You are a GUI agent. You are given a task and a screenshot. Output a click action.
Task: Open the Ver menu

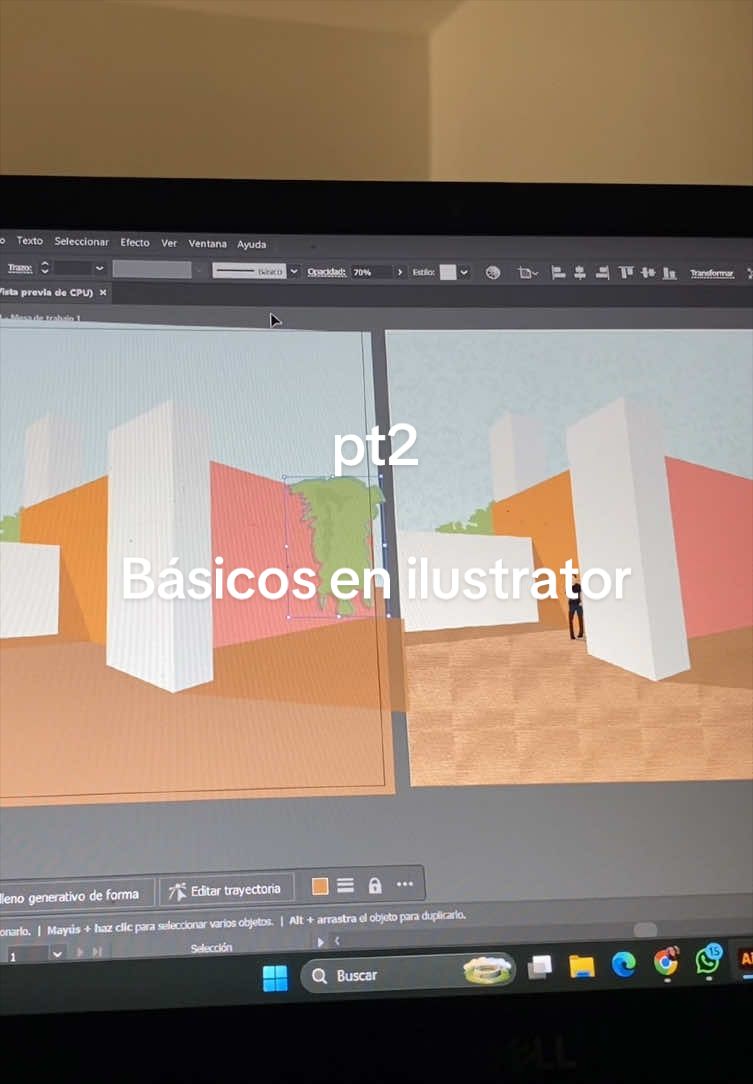click(169, 243)
